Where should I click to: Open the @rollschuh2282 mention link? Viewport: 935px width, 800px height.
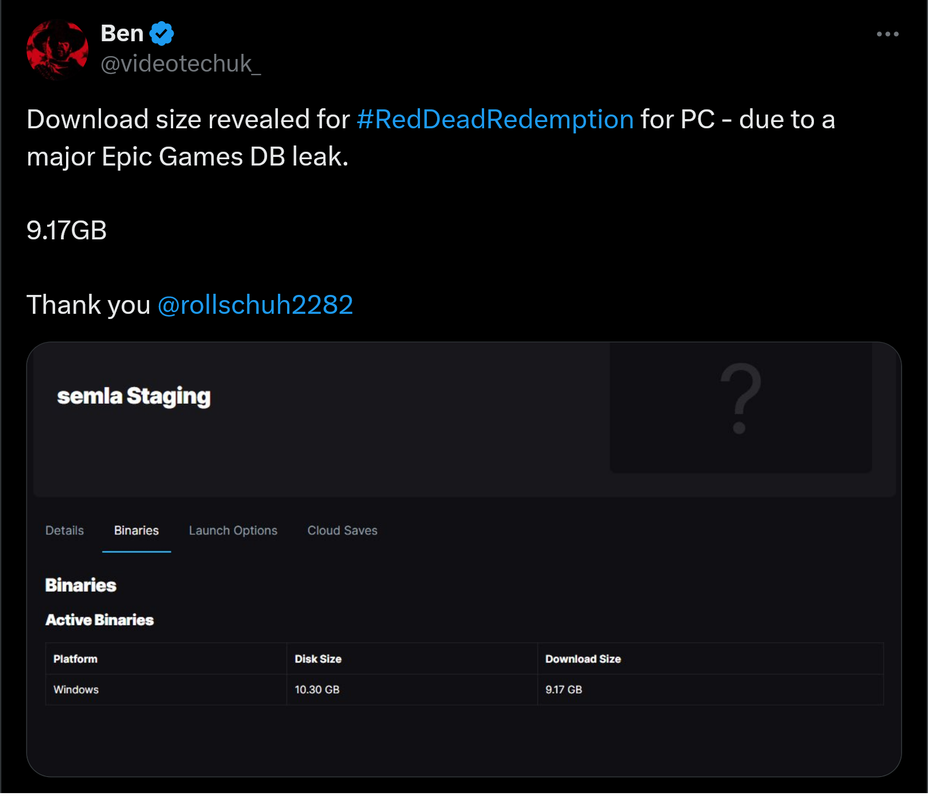tap(255, 304)
